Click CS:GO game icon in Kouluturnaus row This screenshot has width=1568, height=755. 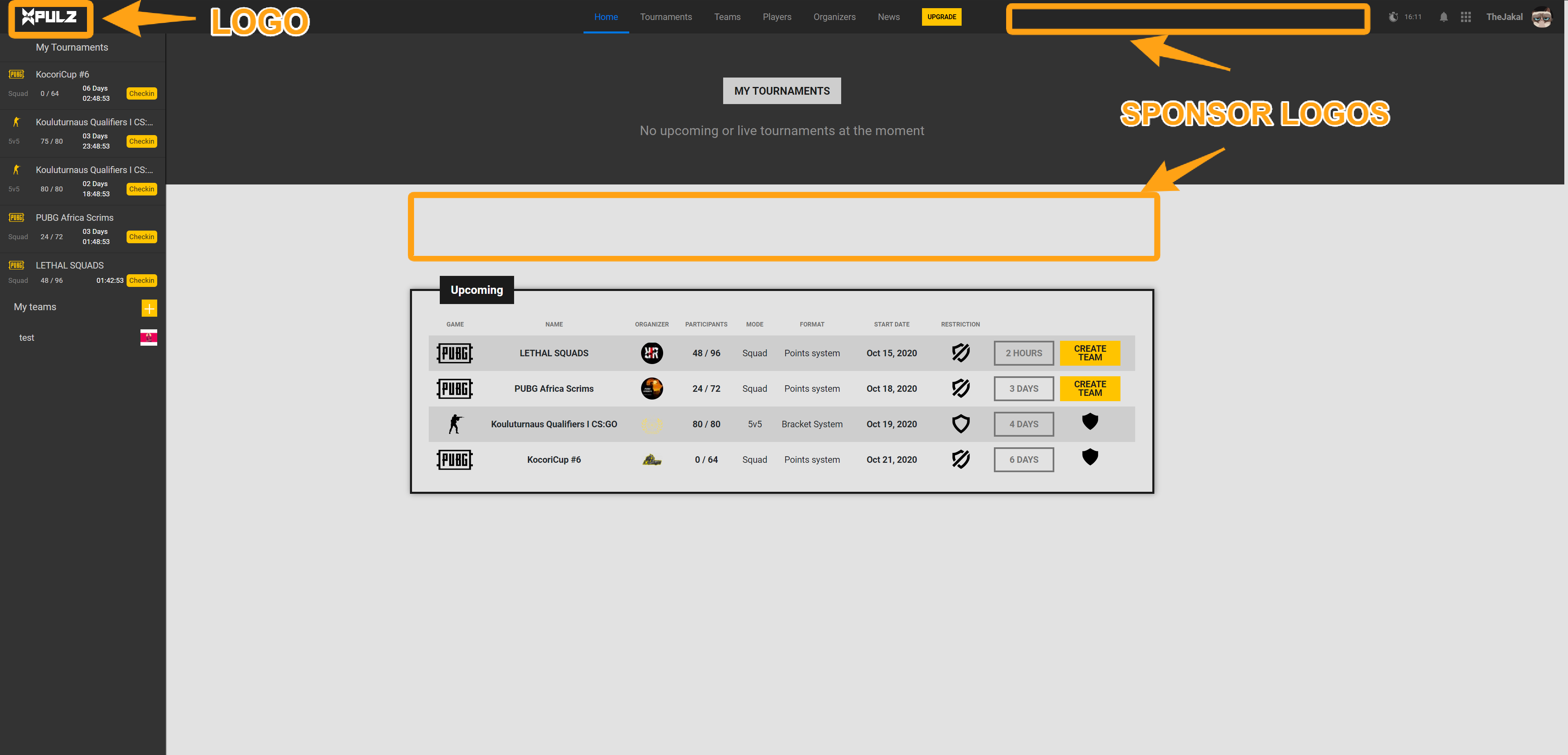coord(455,424)
